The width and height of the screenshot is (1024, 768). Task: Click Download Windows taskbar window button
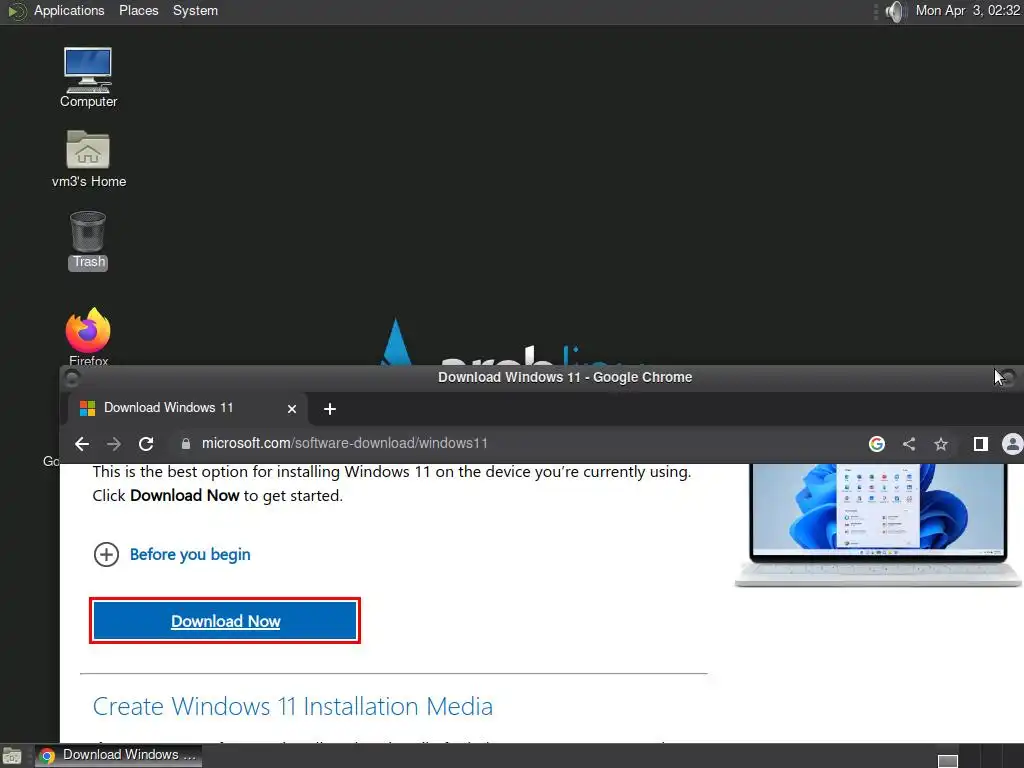(x=118, y=756)
